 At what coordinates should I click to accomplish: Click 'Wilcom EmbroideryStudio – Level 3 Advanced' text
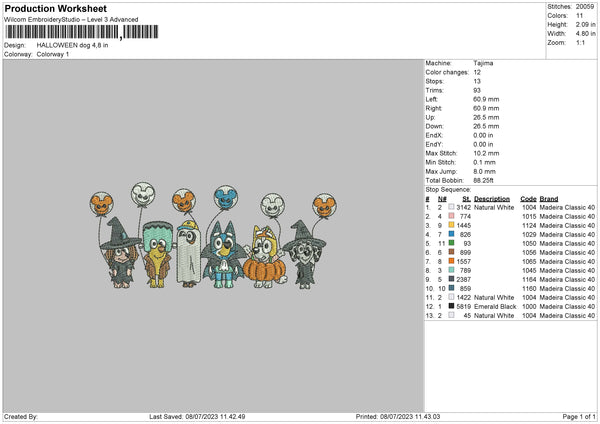coord(71,20)
